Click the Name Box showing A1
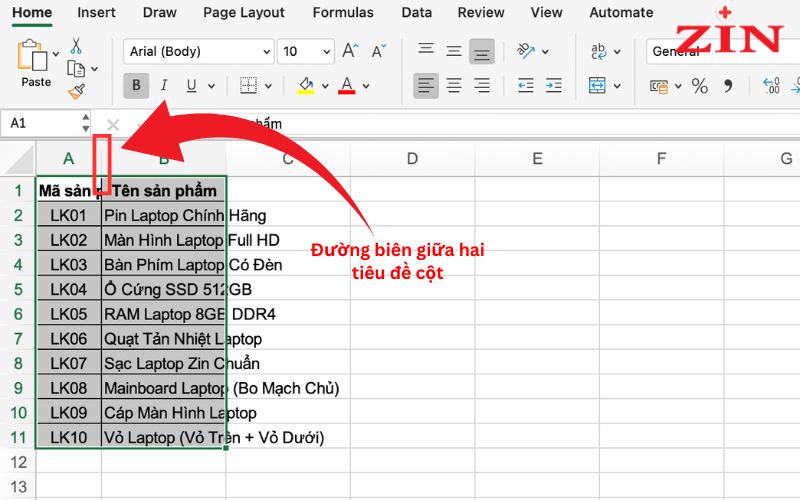This screenshot has width=800, height=500. [40, 123]
